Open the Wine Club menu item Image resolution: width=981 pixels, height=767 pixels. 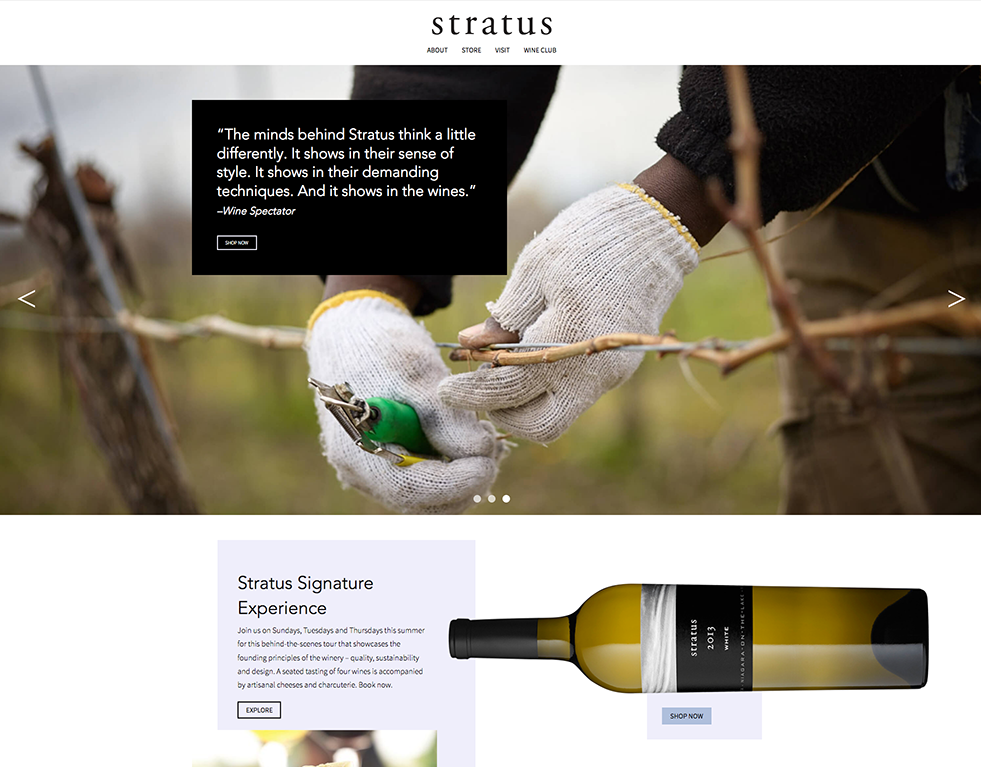[540, 50]
